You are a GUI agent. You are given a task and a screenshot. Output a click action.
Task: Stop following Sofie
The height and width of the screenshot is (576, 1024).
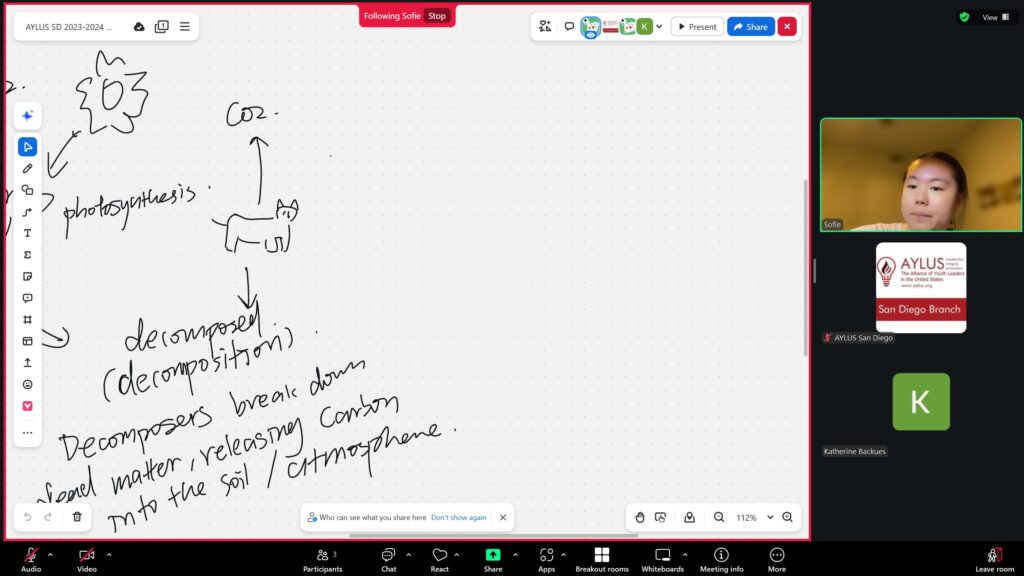tap(437, 16)
